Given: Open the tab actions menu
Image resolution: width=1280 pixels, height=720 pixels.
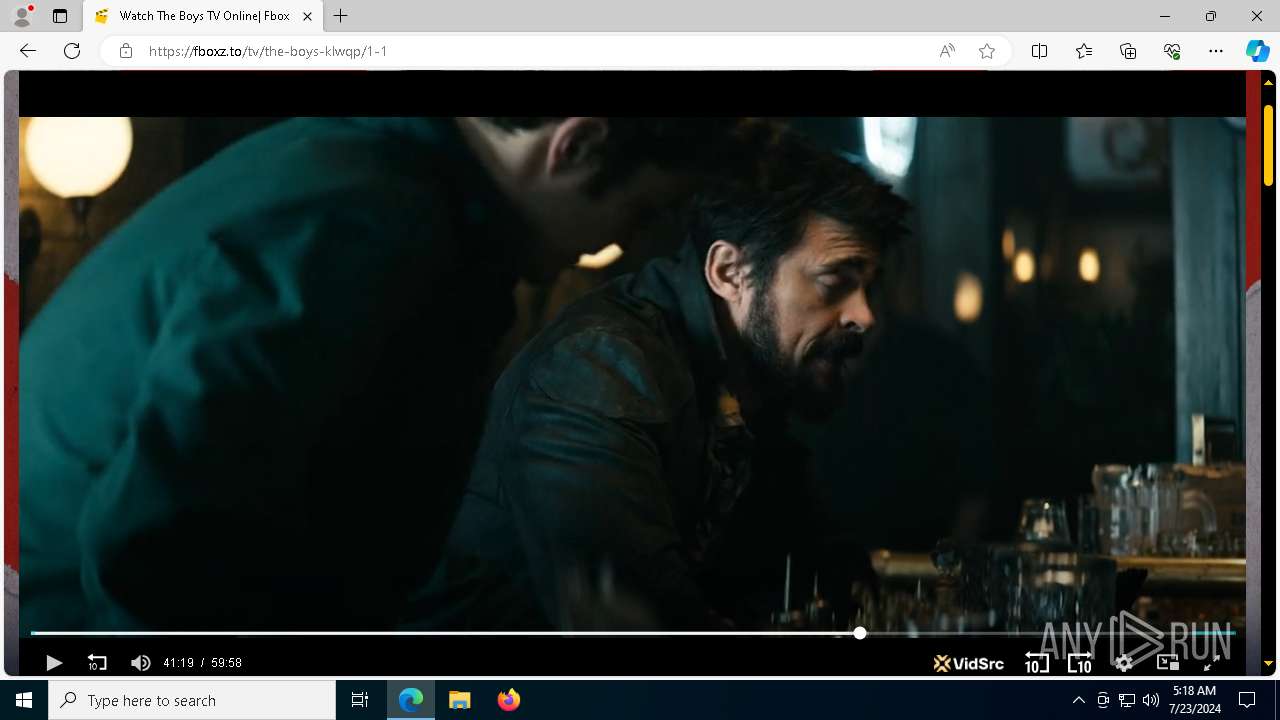Looking at the screenshot, I should pyautogui.click(x=60, y=16).
